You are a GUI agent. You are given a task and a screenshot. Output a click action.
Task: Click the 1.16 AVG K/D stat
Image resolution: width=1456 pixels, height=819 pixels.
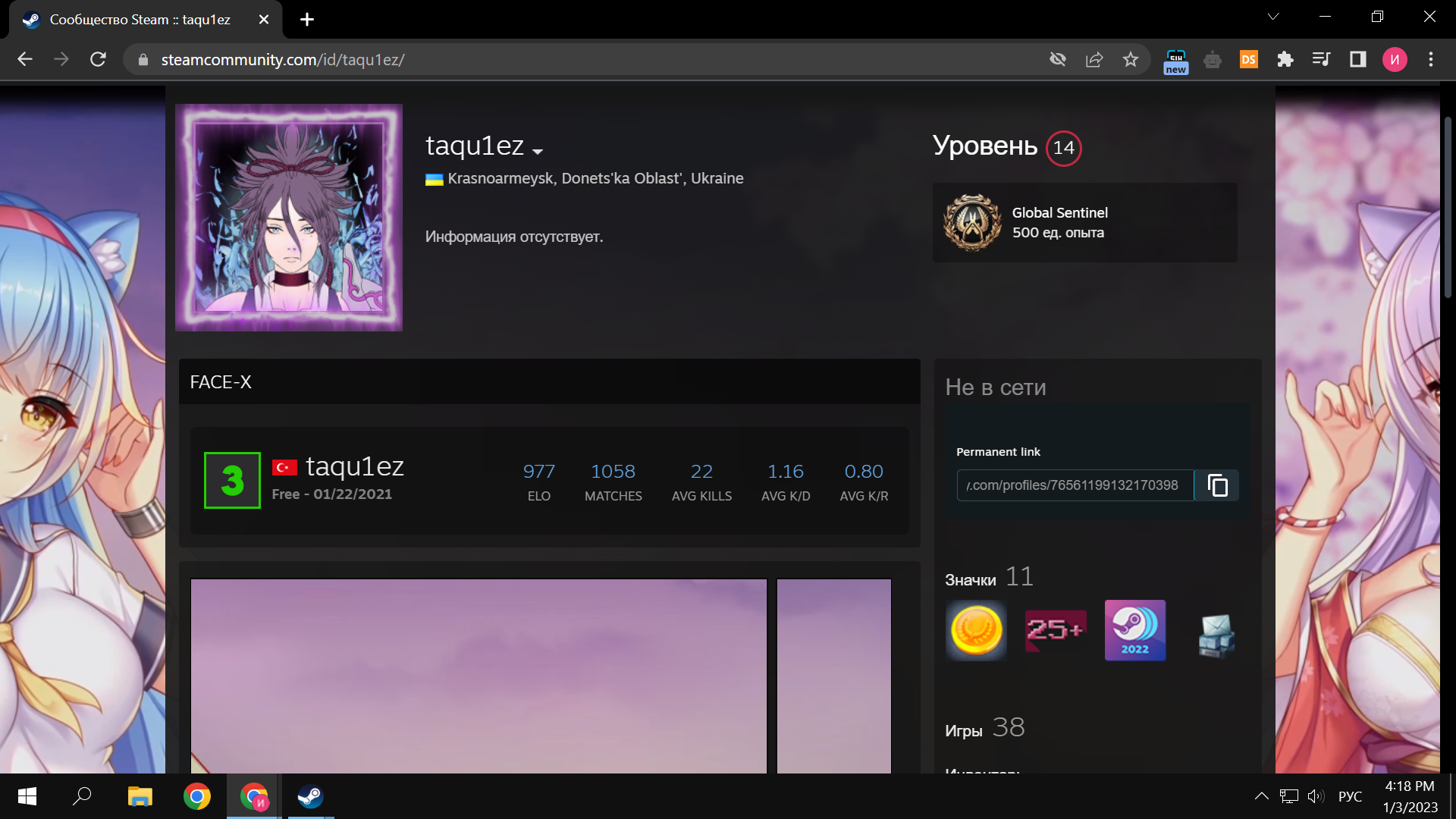pos(786,481)
